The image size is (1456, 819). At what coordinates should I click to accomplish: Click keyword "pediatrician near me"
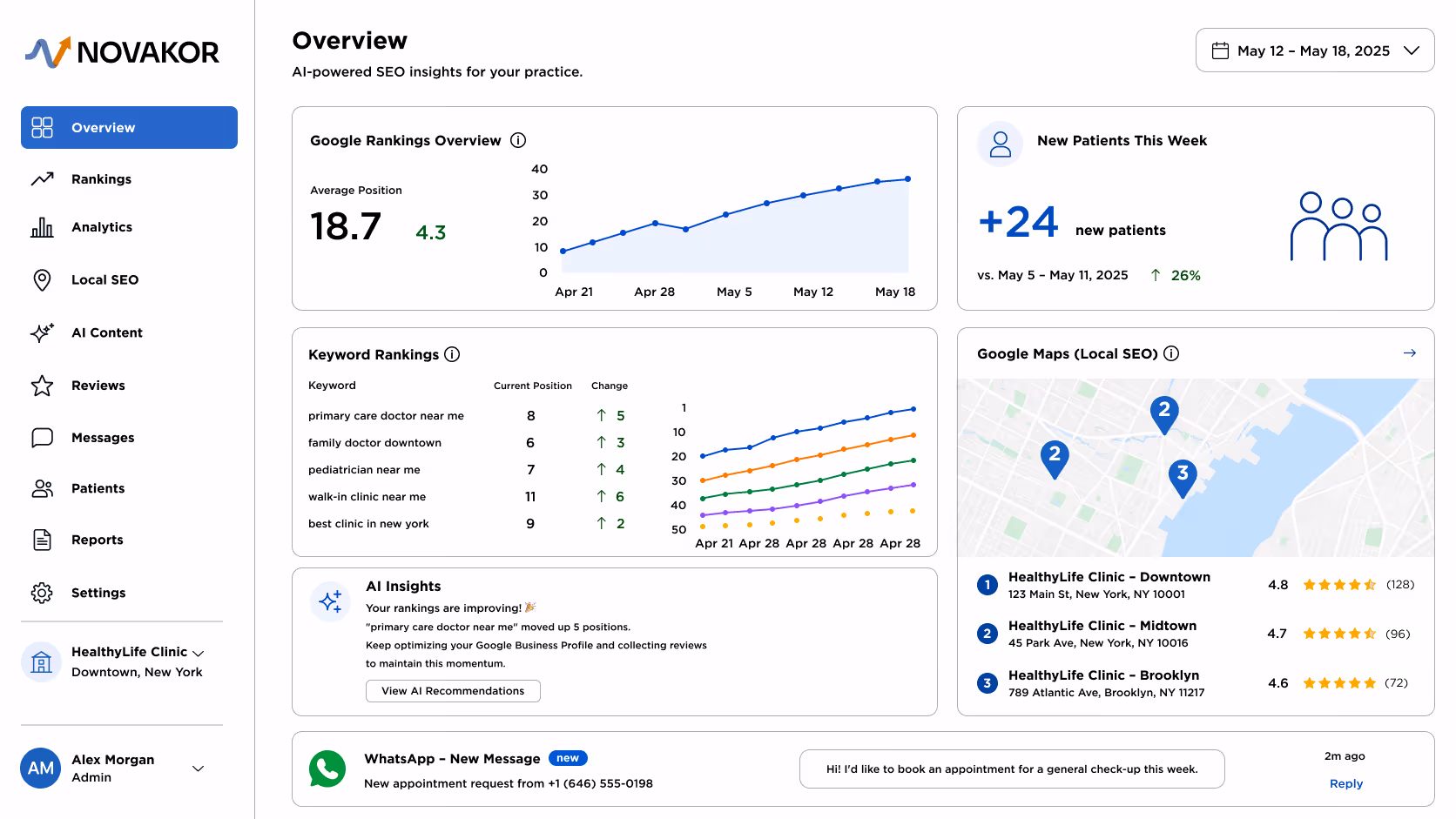(x=364, y=470)
